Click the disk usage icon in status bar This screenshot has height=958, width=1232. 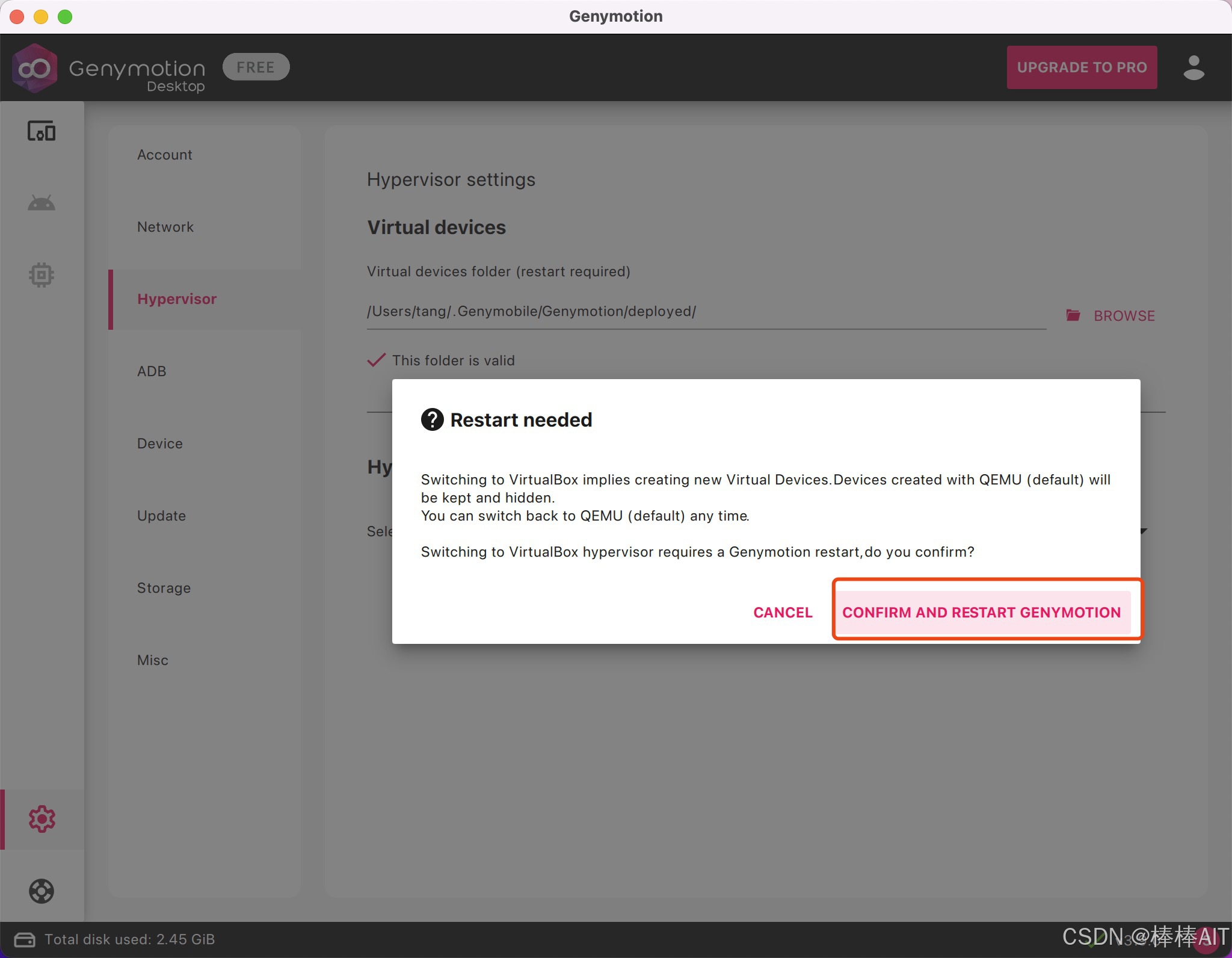click(x=25, y=939)
